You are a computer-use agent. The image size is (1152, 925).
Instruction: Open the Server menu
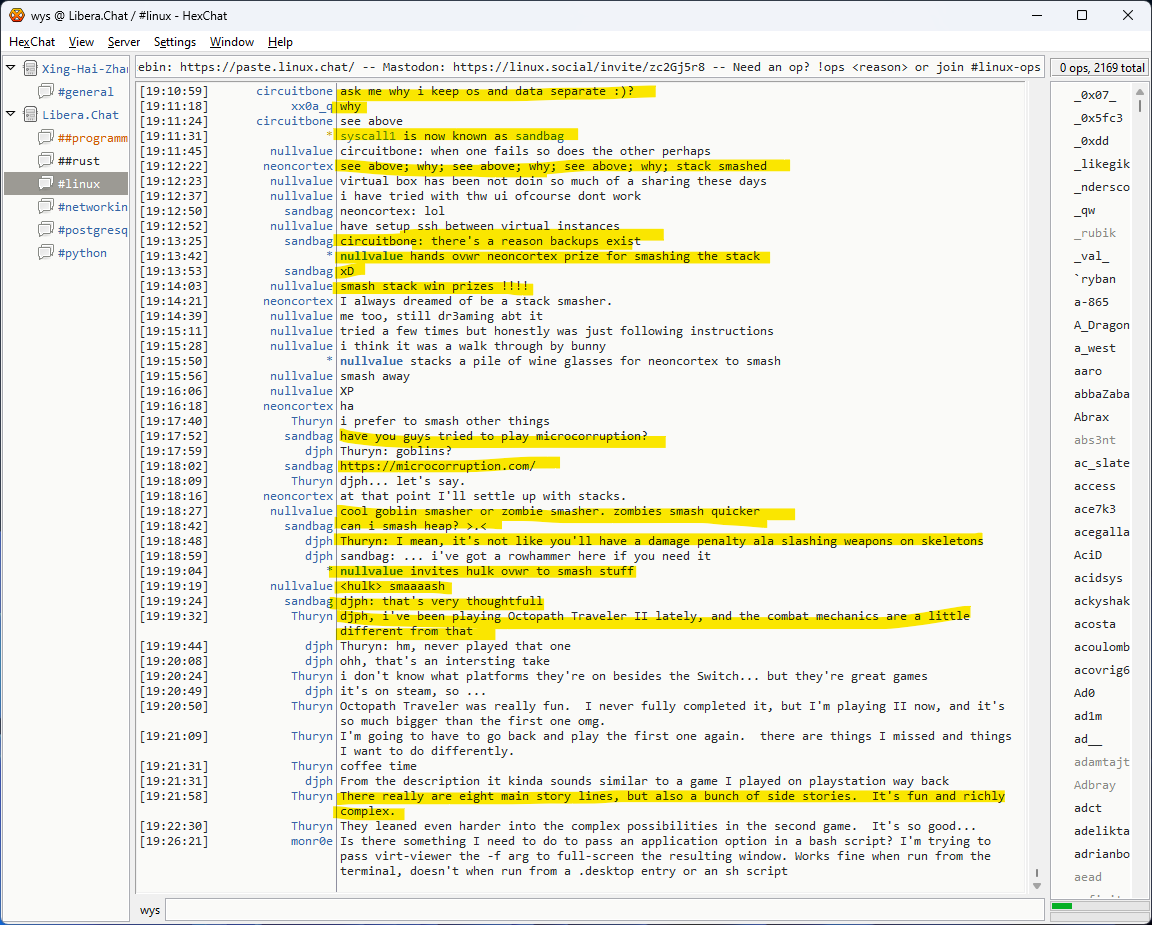point(124,42)
